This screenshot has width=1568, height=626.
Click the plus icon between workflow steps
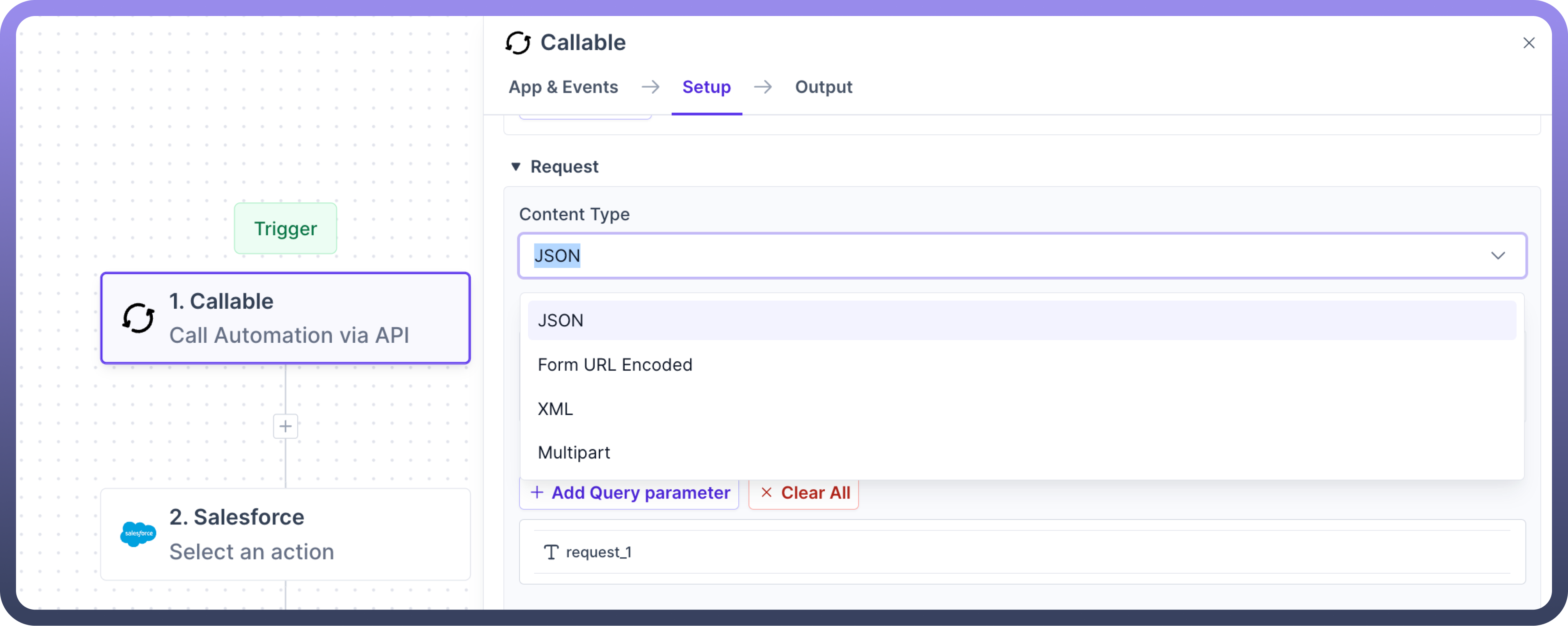coord(286,426)
